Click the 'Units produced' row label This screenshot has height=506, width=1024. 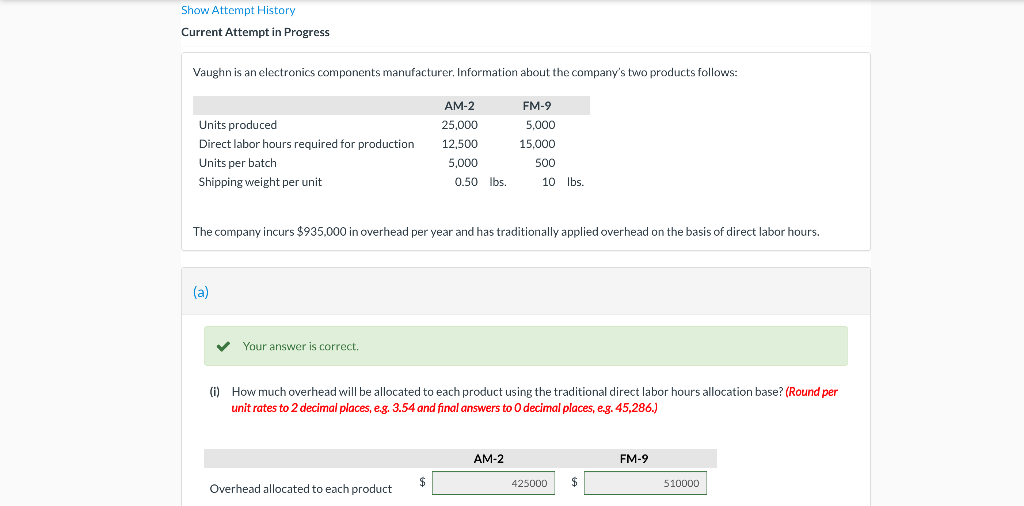238,125
